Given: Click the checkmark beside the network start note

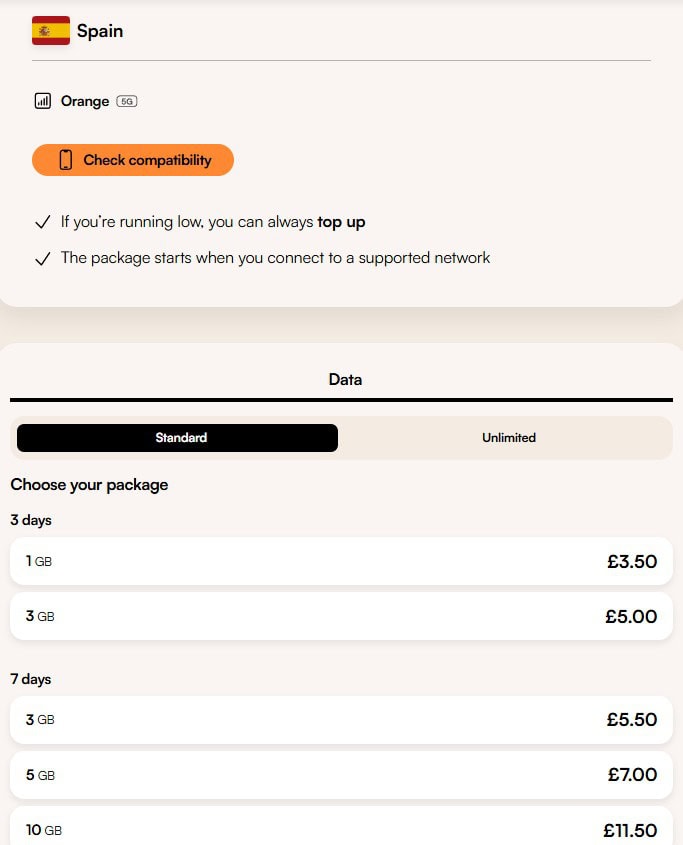Looking at the screenshot, I should 41,257.
